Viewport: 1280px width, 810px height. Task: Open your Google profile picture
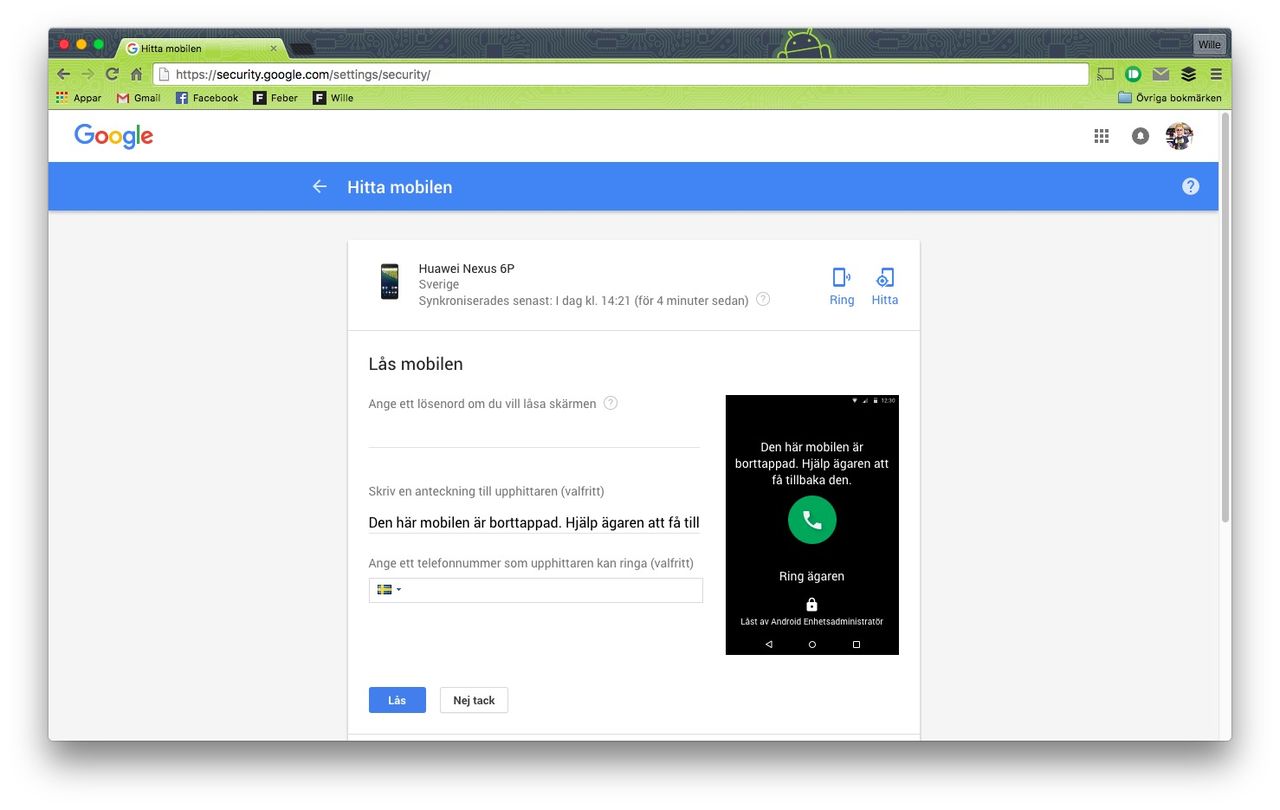pos(1179,135)
